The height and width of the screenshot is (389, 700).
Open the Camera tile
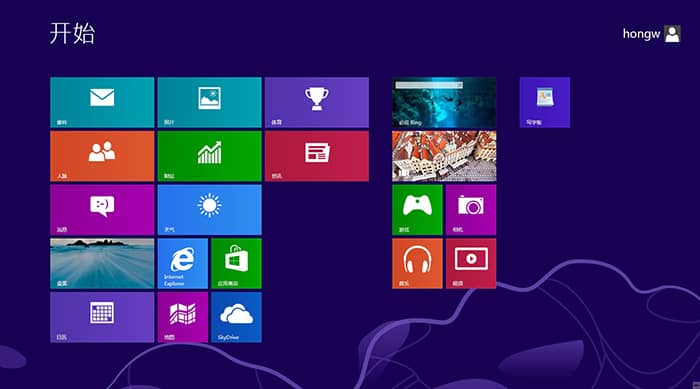[471, 209]
